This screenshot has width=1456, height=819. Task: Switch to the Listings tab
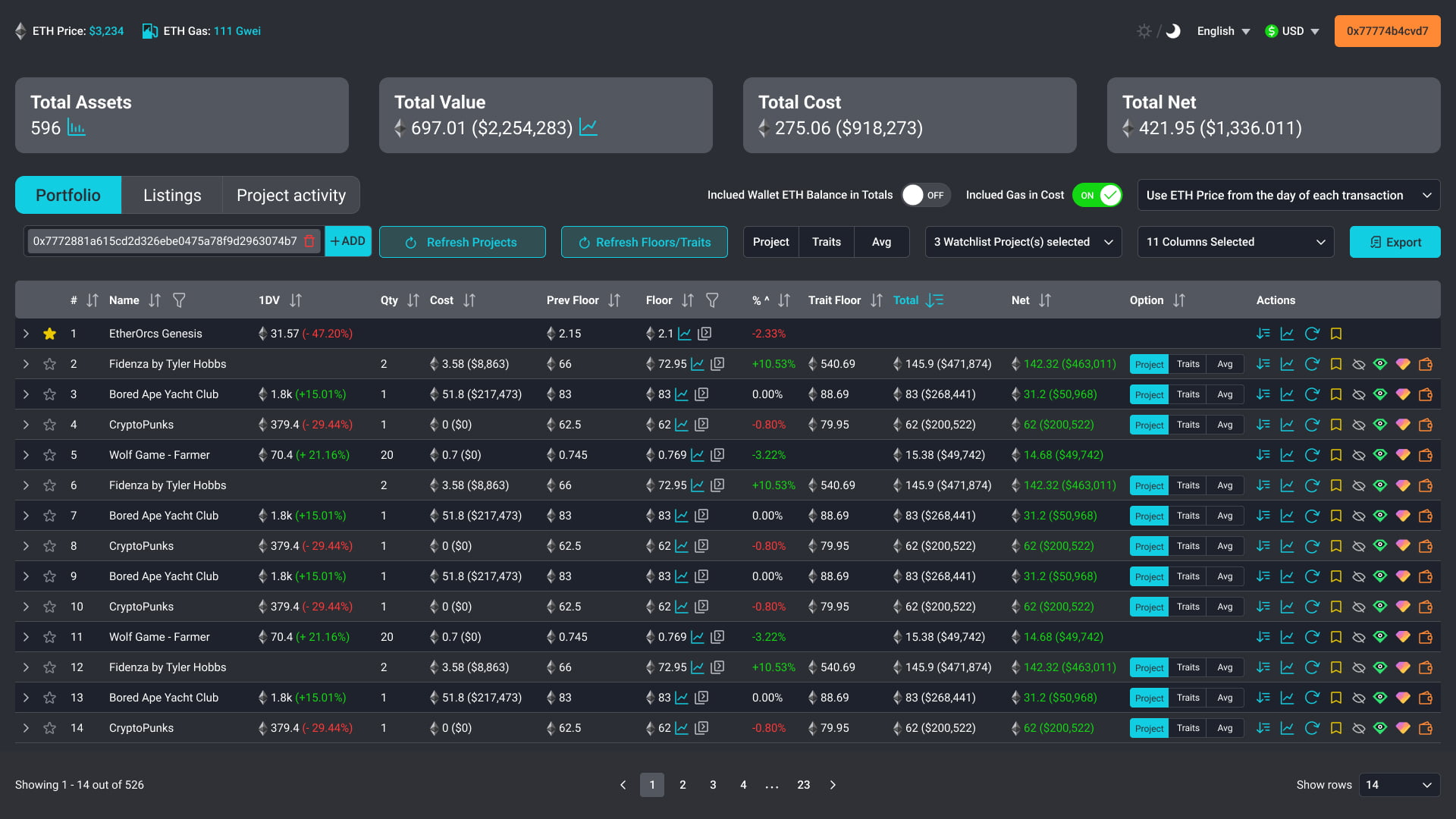pos(172,195)
